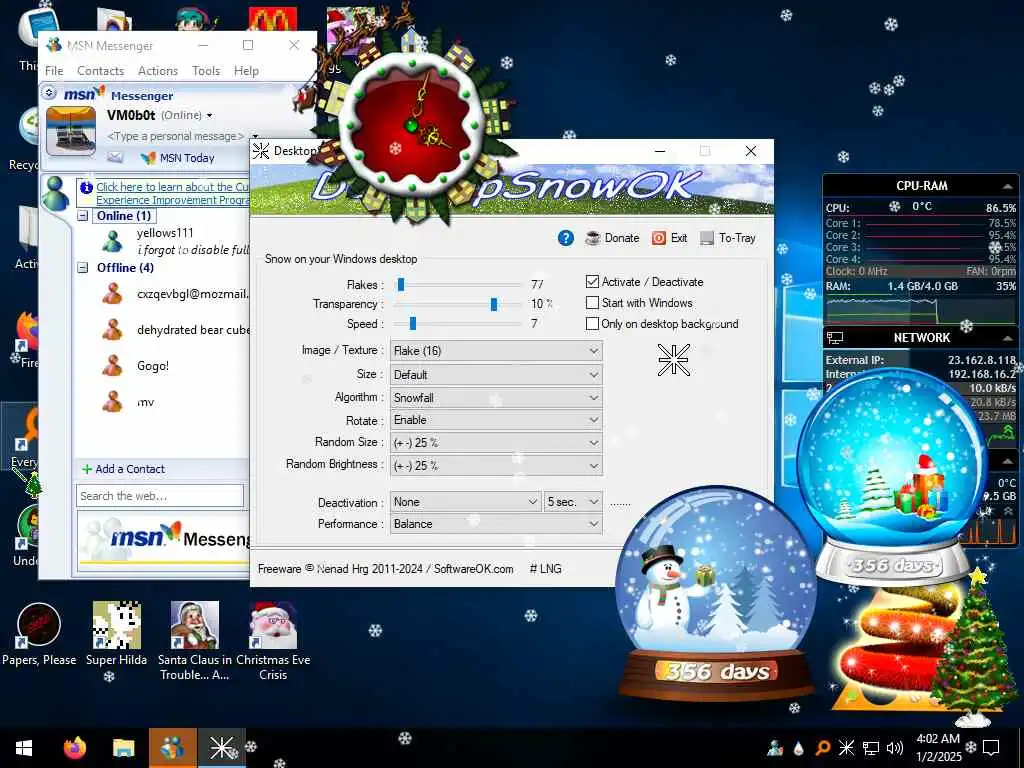Open the Performance dropdown showing Balance
The image size is (1024, 768).
(x=496, y=524)
